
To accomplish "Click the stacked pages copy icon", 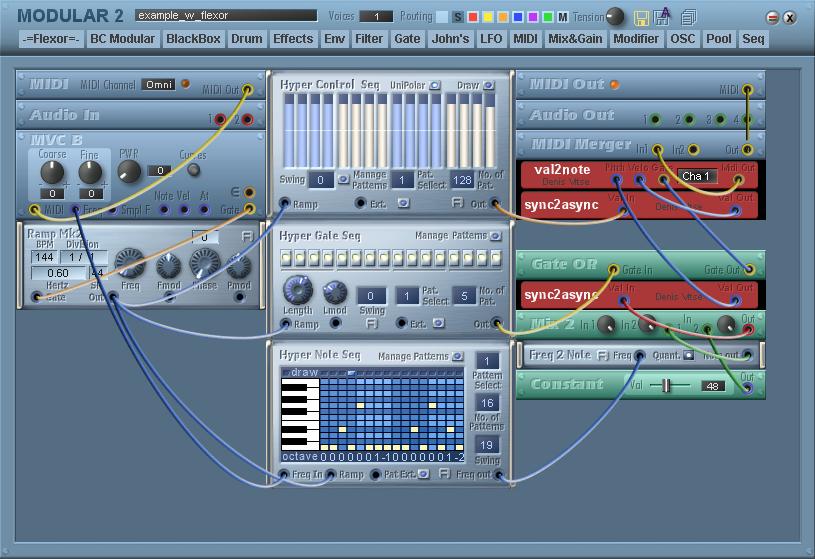I will point(688,17).
